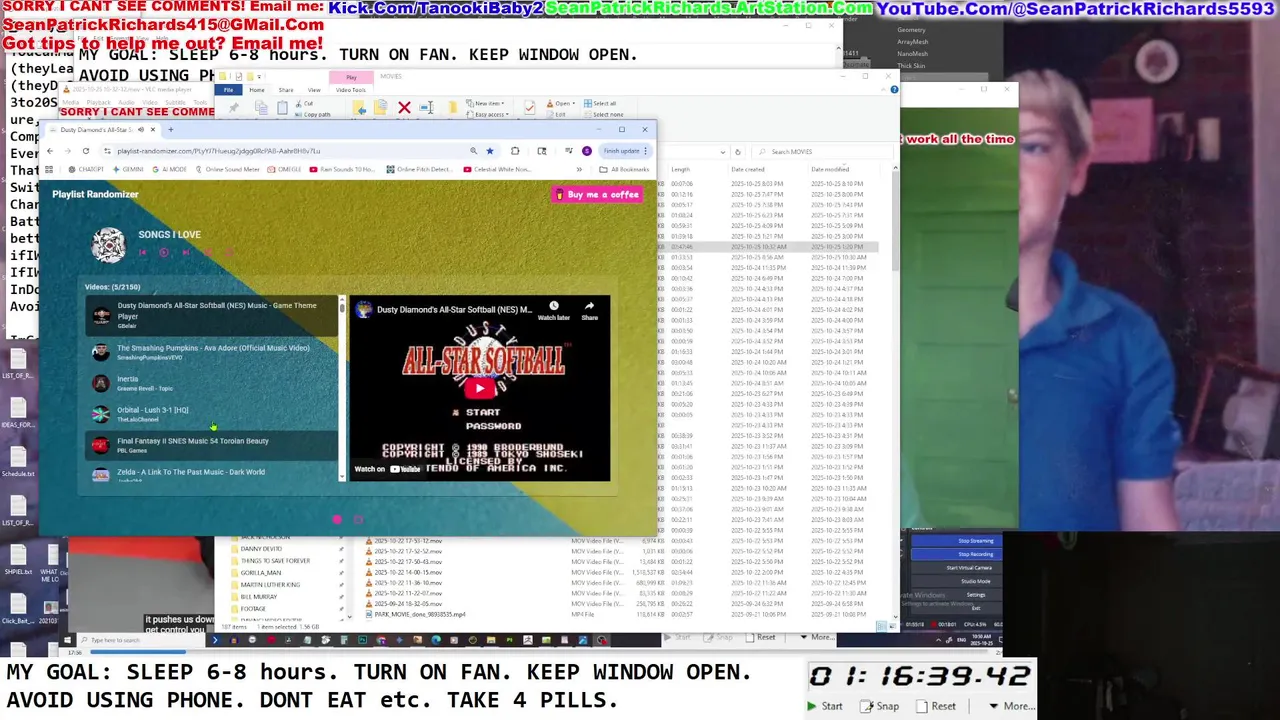Click Reset button on timer

(937, 706)
